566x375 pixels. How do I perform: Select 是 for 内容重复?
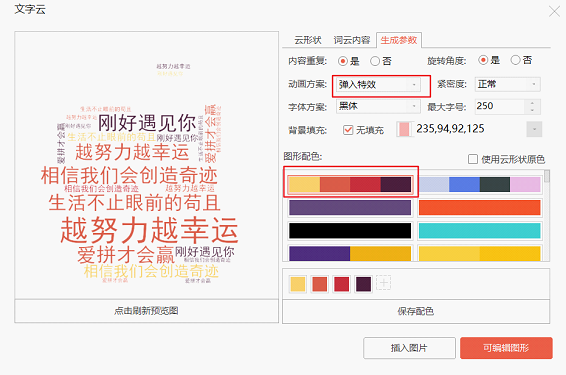pyautogui.click(x=343, y=61)
